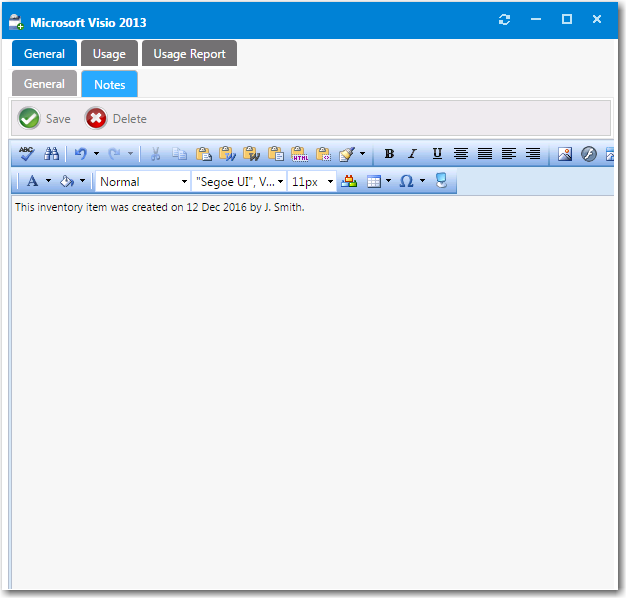Open Find and Replace binoculars icon

[51, 154]
